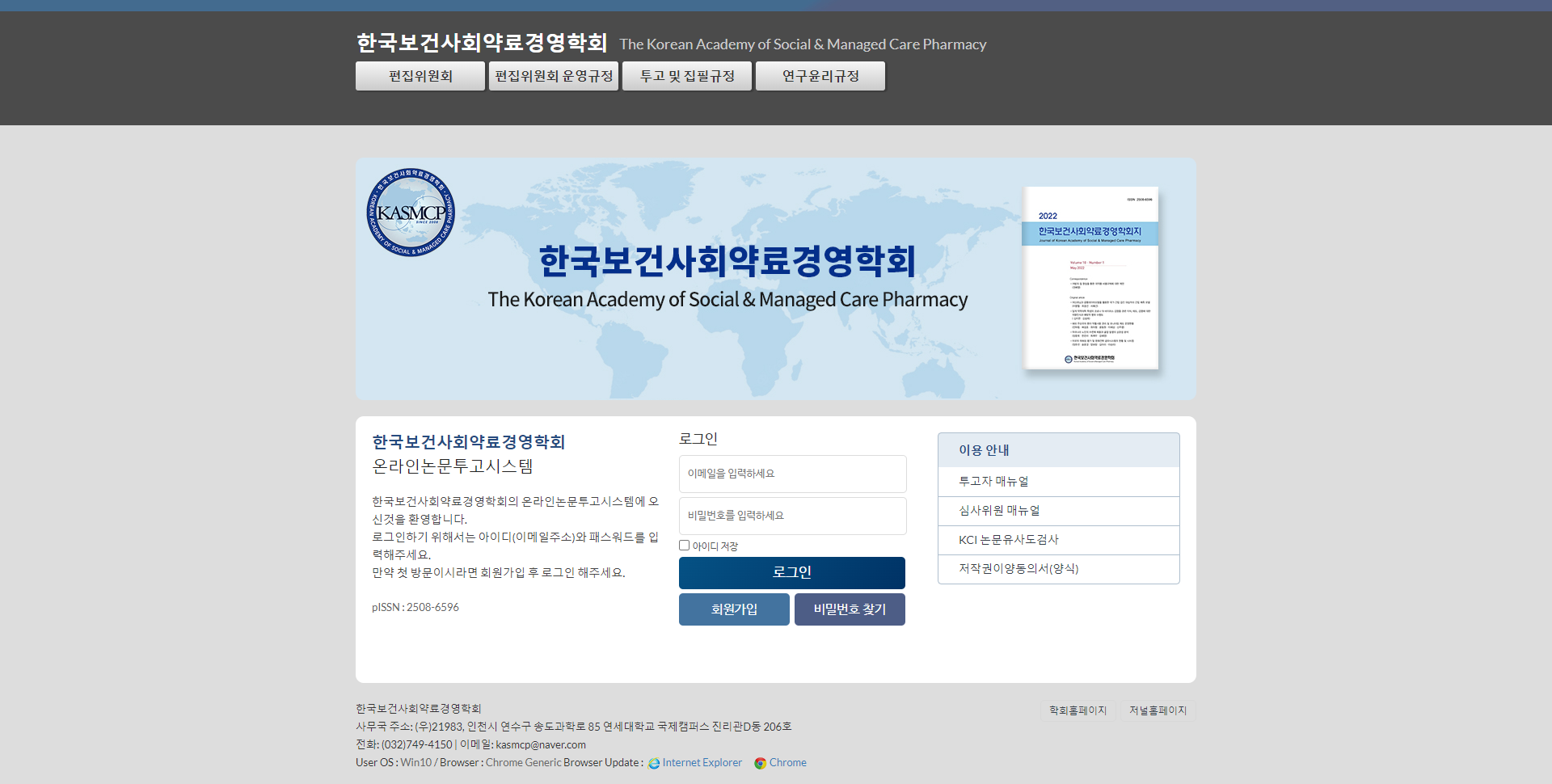Open the 편집위원회 menu
The image size is (1552, 784).
click(420, 76)
